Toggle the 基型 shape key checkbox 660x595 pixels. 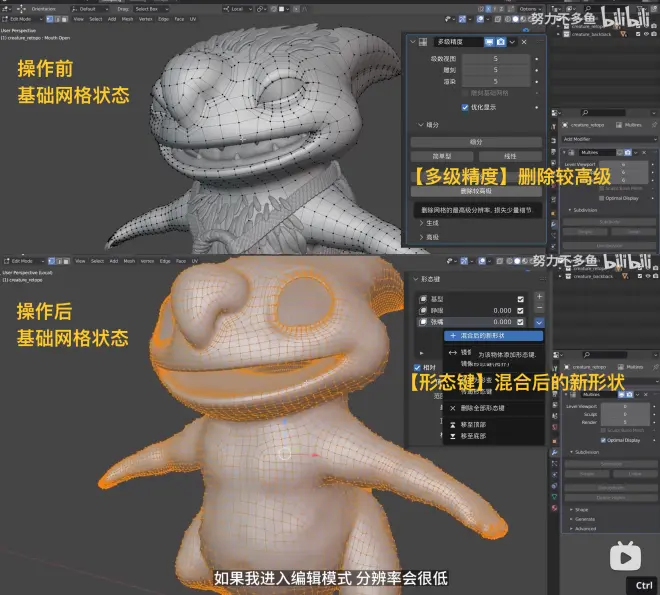coord(521,299)
